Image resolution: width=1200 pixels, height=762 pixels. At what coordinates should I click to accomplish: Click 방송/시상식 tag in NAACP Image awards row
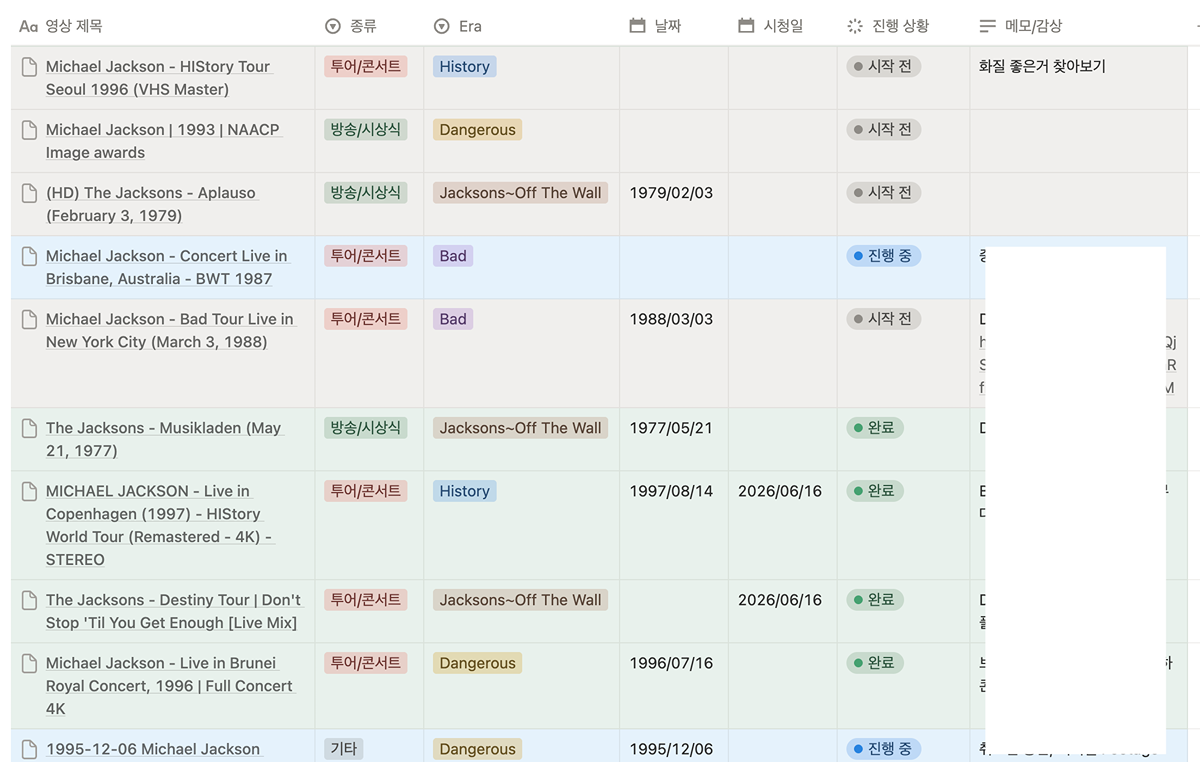pos(365,129)
